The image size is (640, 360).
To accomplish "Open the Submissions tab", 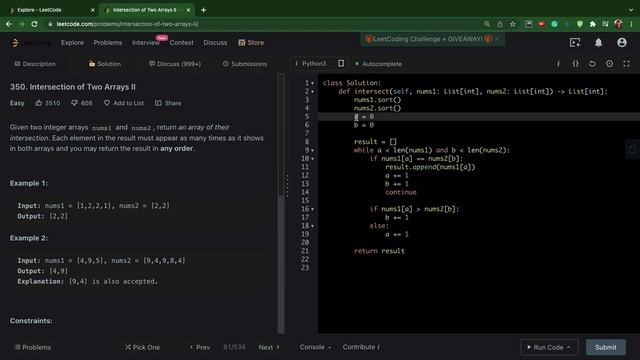I will (244, 64).
